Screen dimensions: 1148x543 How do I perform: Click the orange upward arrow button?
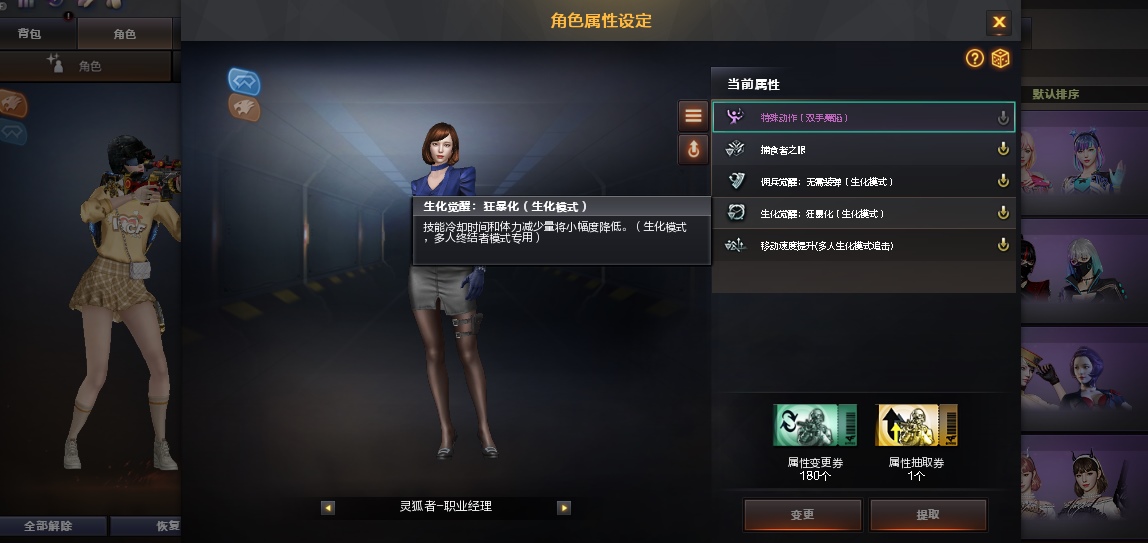(693, 149)
